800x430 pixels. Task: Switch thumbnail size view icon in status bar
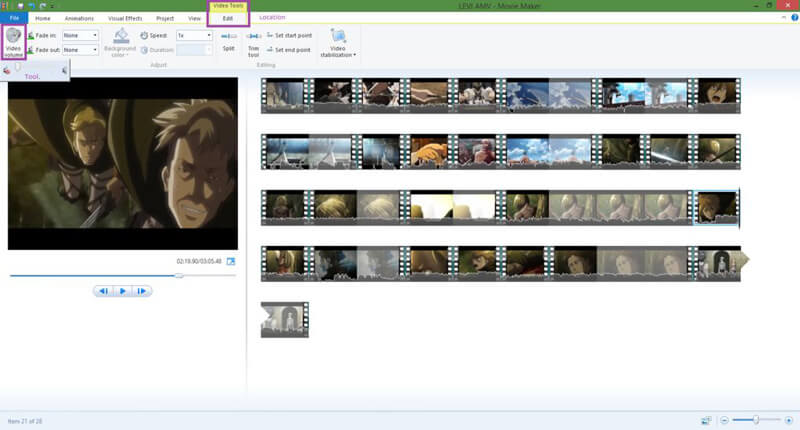tap(706, 420)
